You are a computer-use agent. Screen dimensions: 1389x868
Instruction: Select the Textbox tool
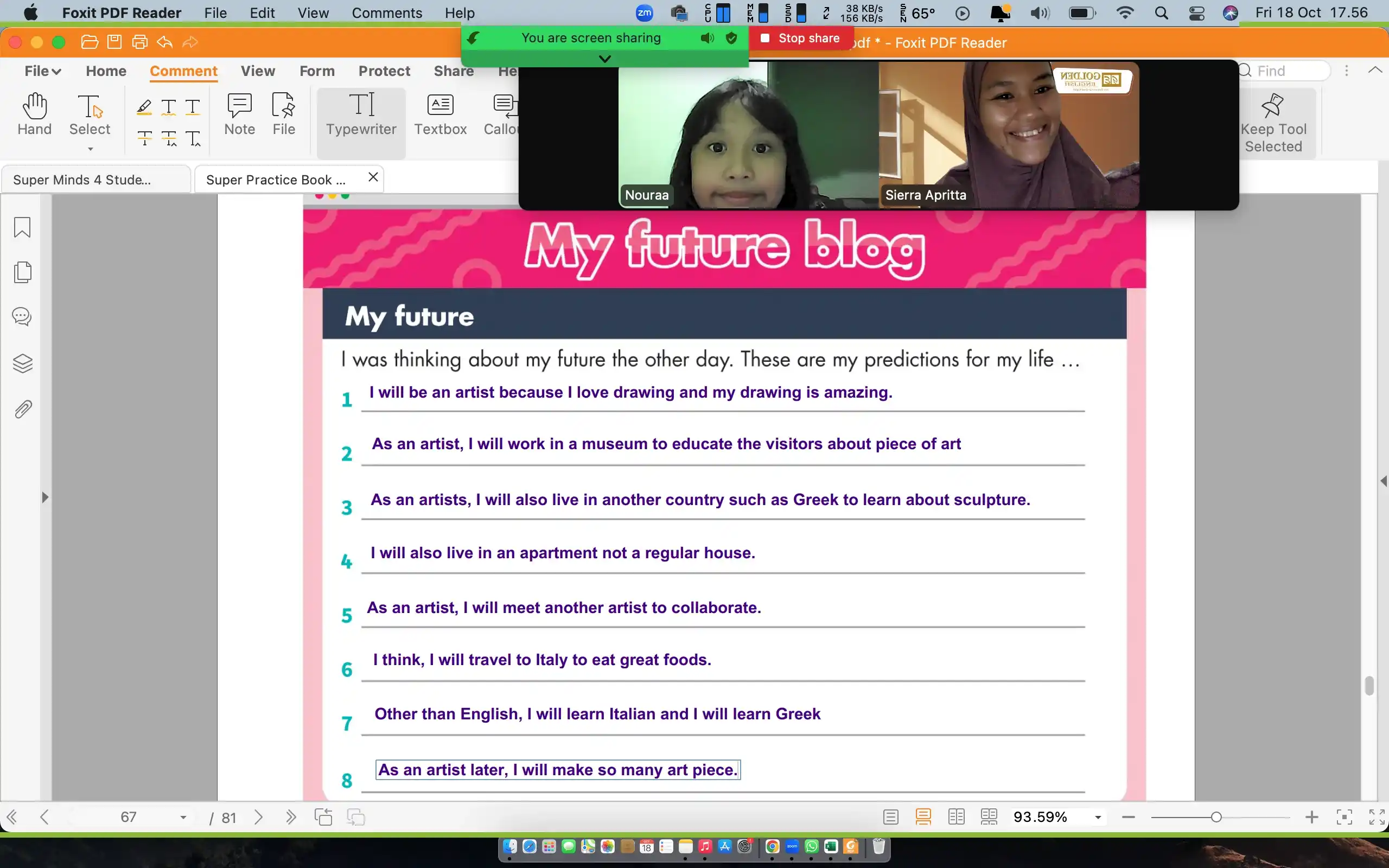pos(440,114)
